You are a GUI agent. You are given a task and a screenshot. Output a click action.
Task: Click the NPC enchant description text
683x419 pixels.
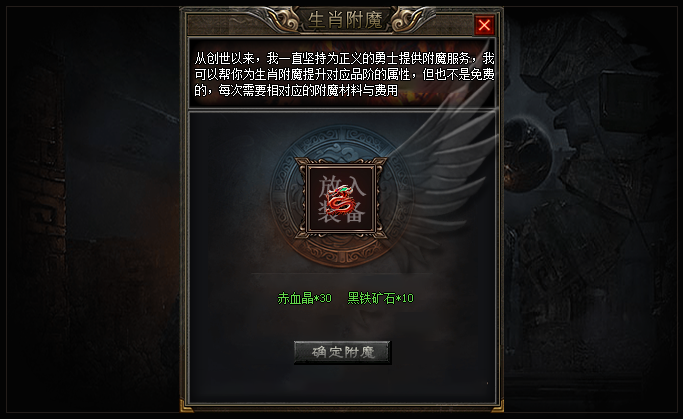pyautogui.click(x=344, y=74)
